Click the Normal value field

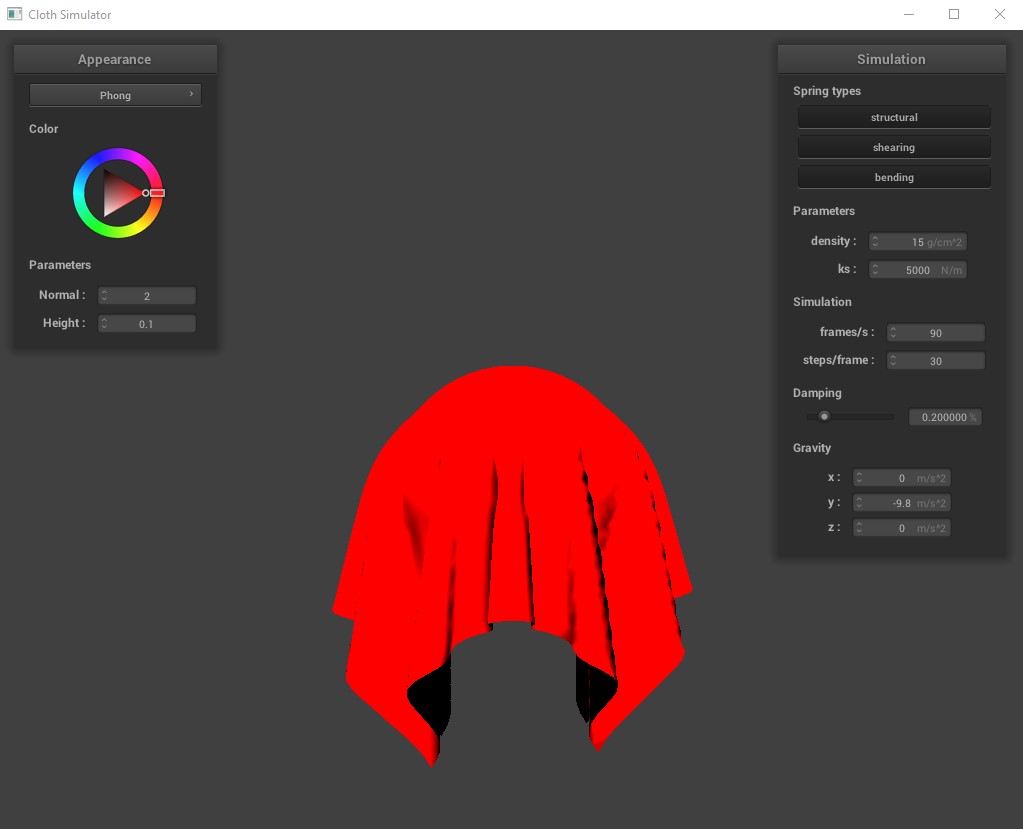[x=147, y=295]
